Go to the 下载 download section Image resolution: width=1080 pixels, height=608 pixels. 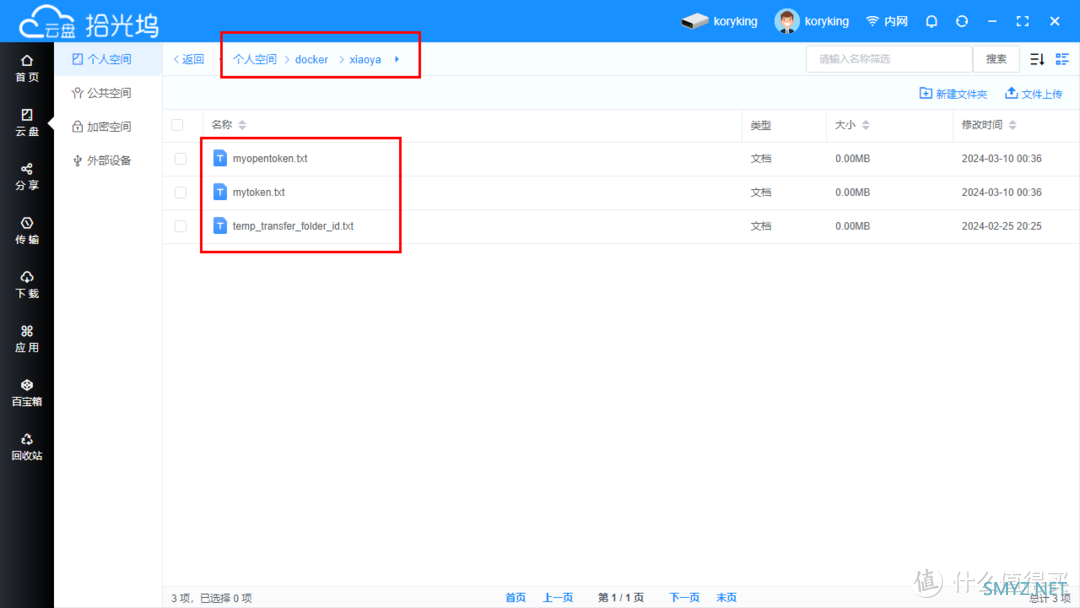tap(27, 285)
